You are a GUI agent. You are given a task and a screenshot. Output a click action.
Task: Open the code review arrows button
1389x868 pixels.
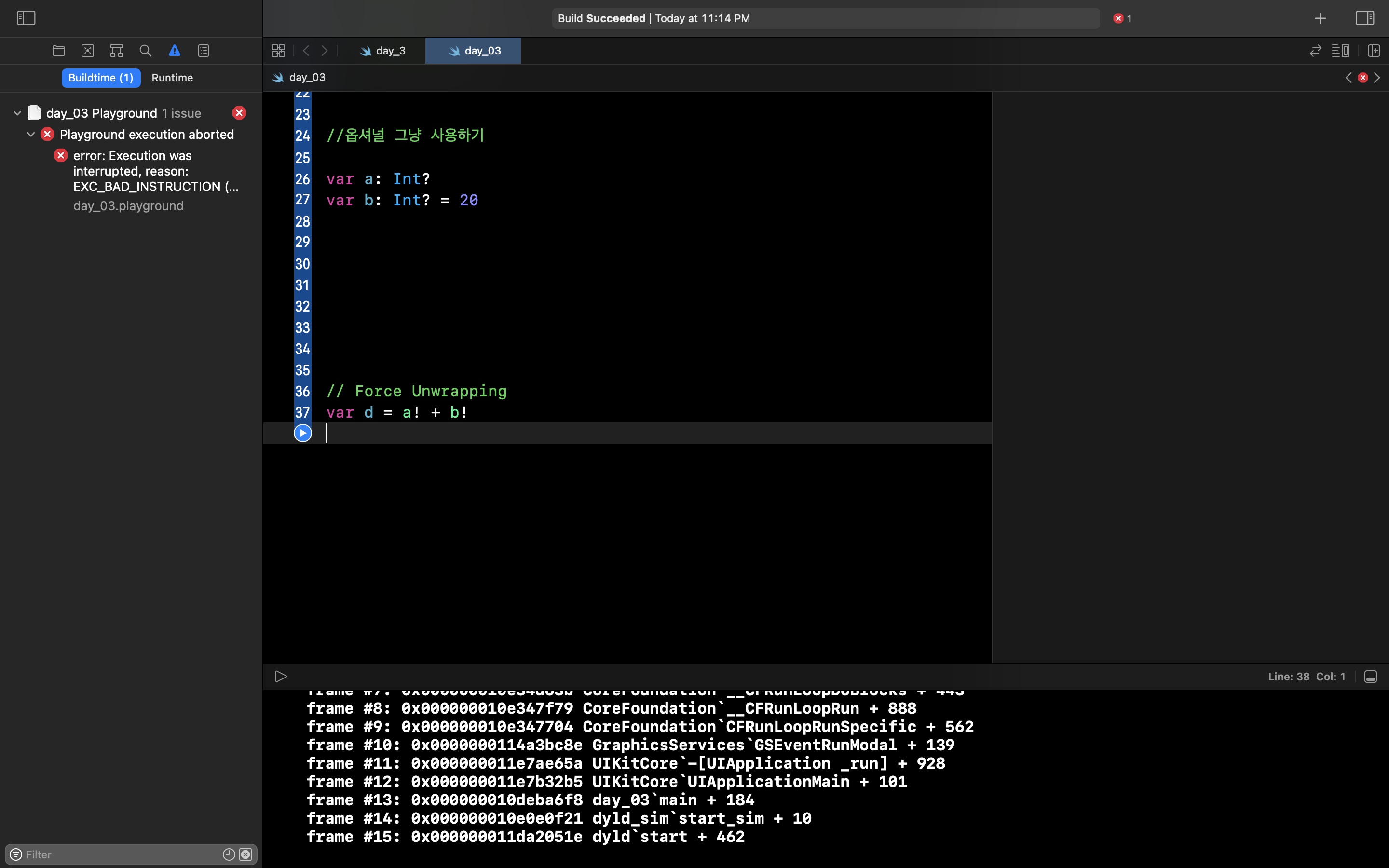[x=1316, y=51]
